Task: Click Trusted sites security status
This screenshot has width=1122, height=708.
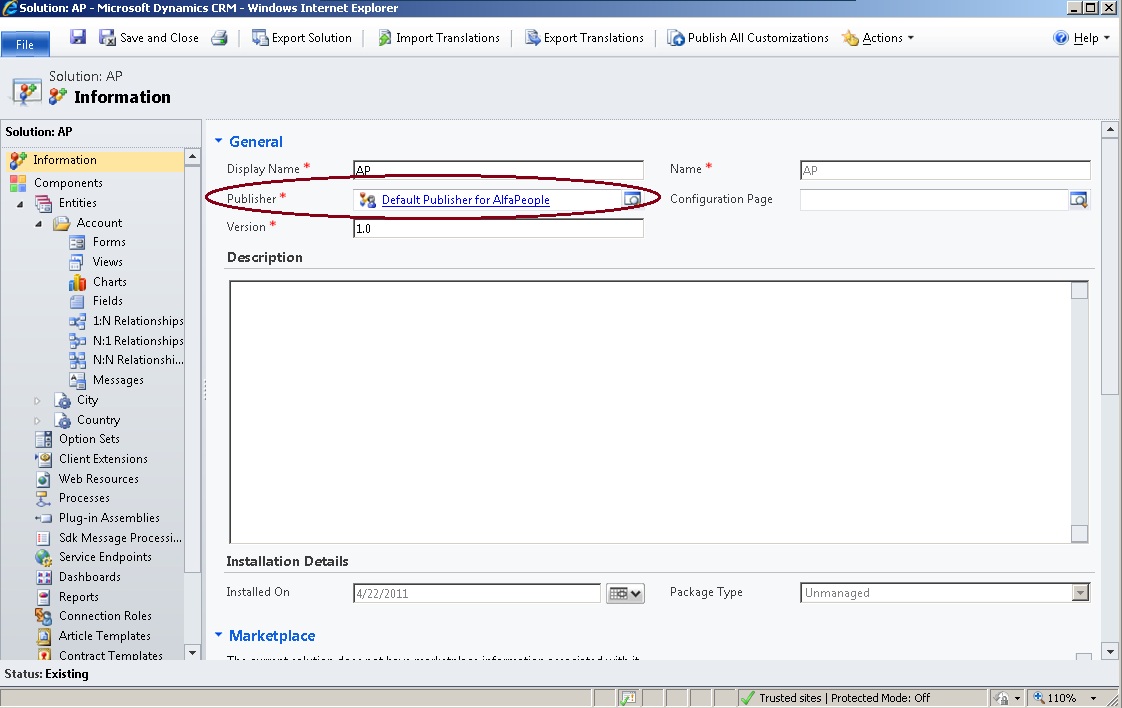Action: [x=836, y=698]
